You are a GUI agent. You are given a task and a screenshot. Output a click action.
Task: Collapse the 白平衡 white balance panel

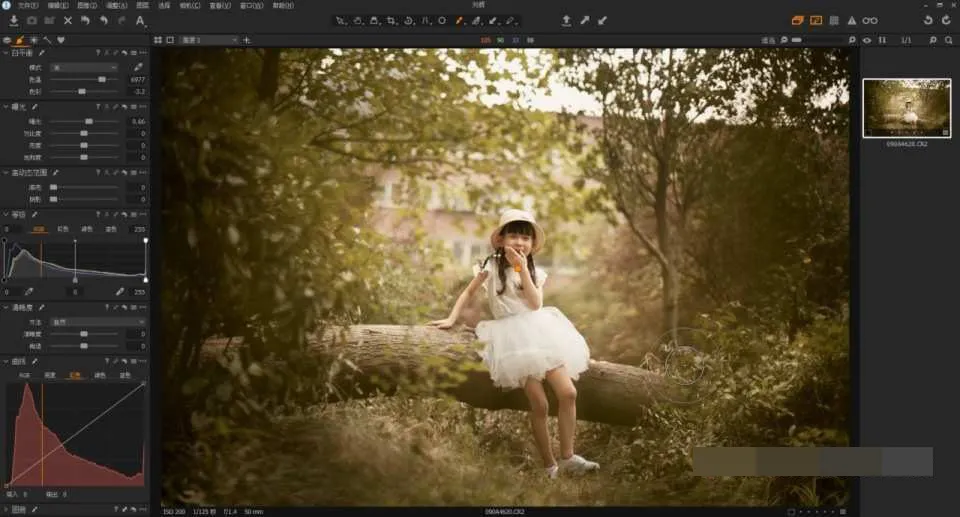6,53
